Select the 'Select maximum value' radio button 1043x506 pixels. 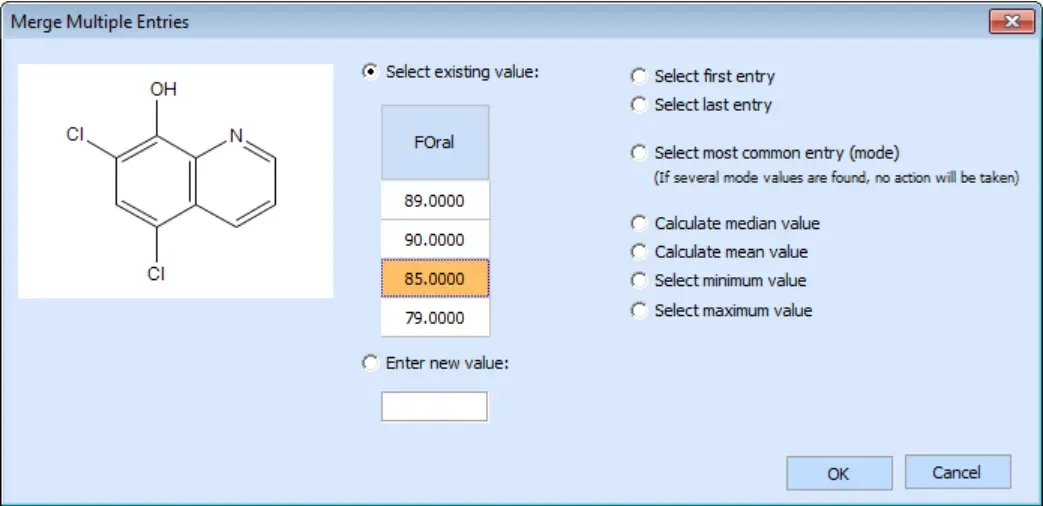(639, 311)
